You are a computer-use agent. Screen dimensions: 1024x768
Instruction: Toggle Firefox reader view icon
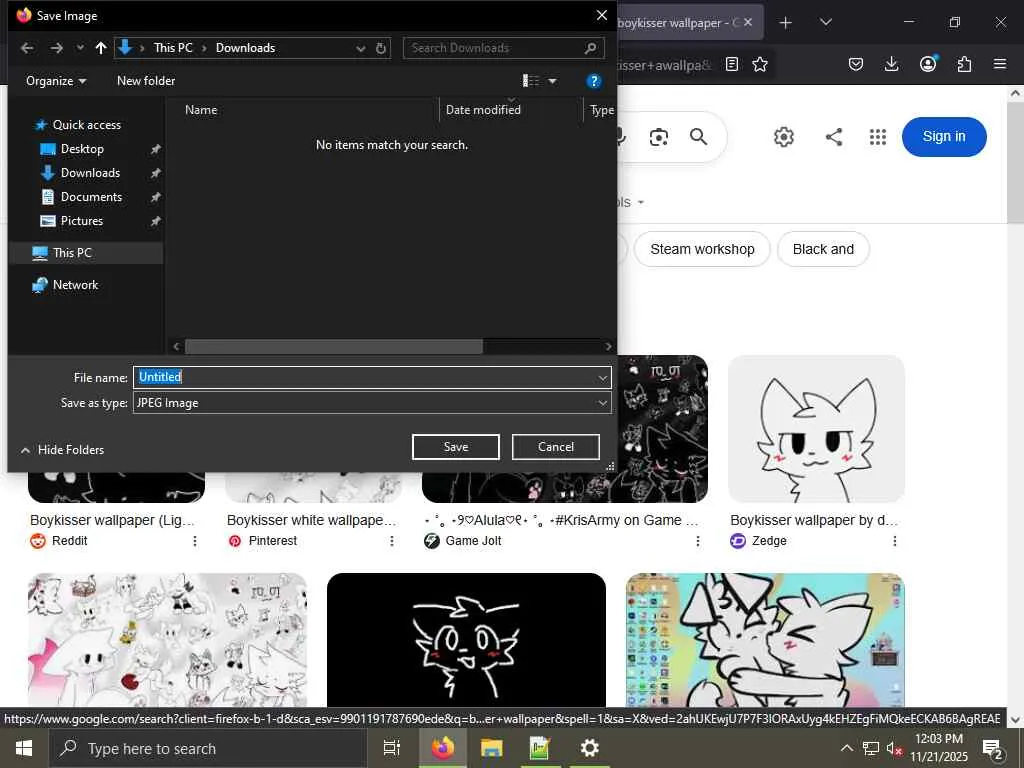[x=732, y=64]
